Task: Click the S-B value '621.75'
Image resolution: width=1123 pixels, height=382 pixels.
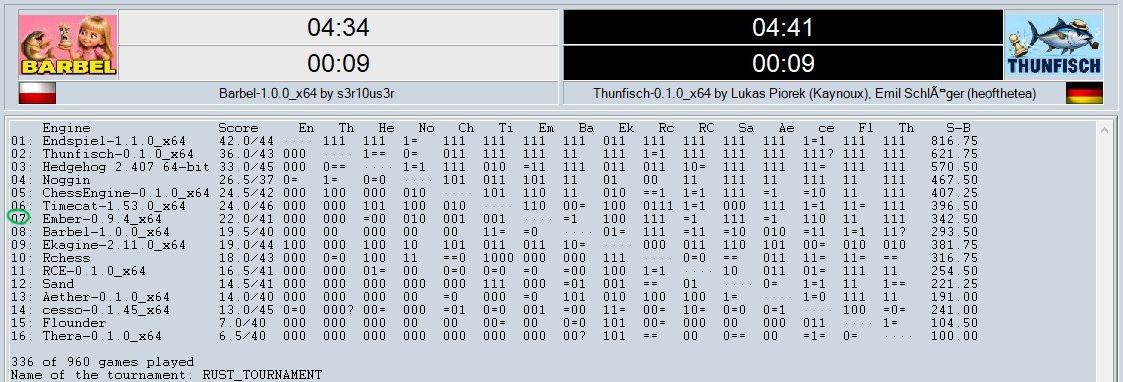Action: 954,154
